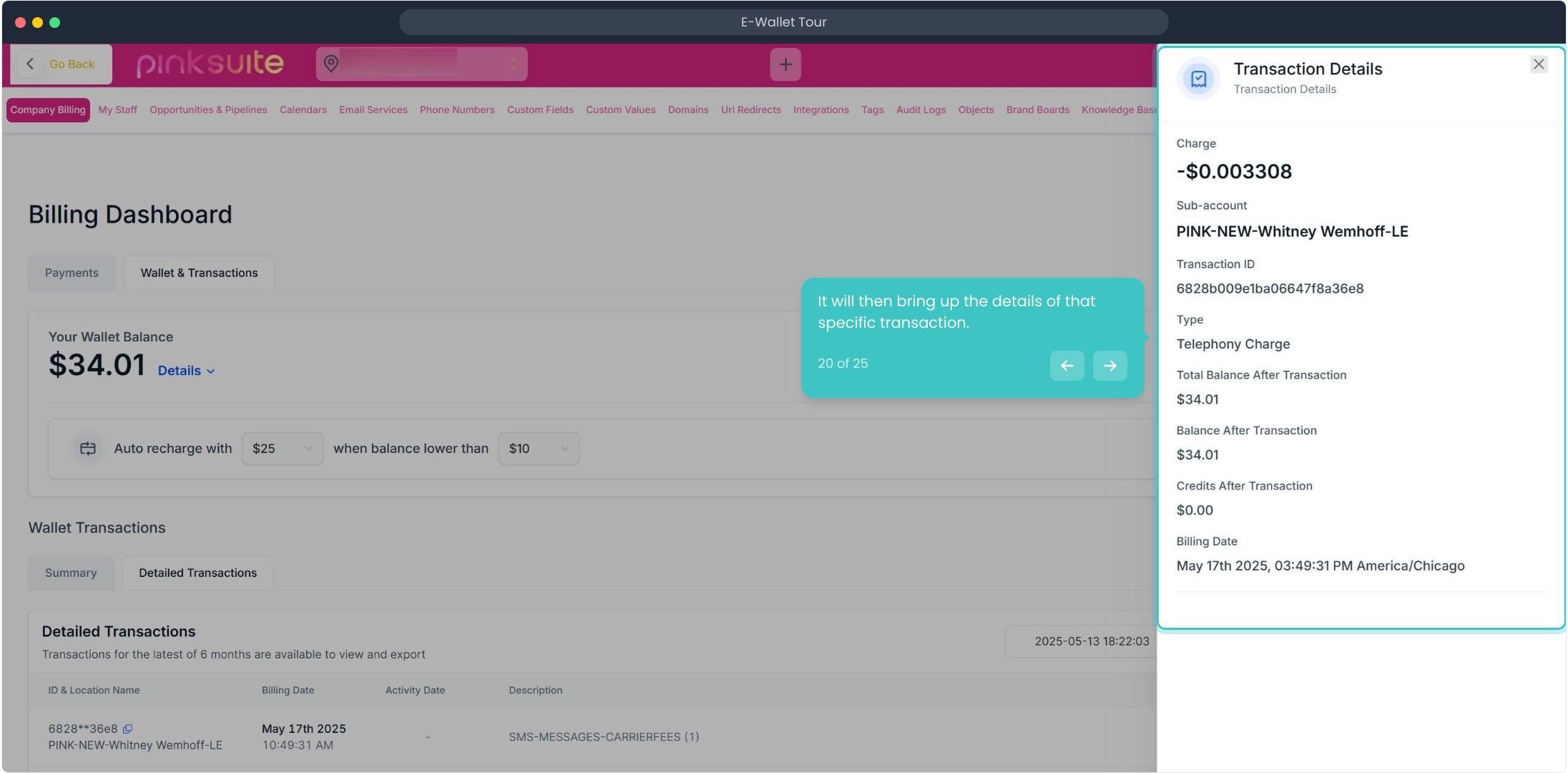Open the $25 recharge amount dropdown

pos(283,449)
